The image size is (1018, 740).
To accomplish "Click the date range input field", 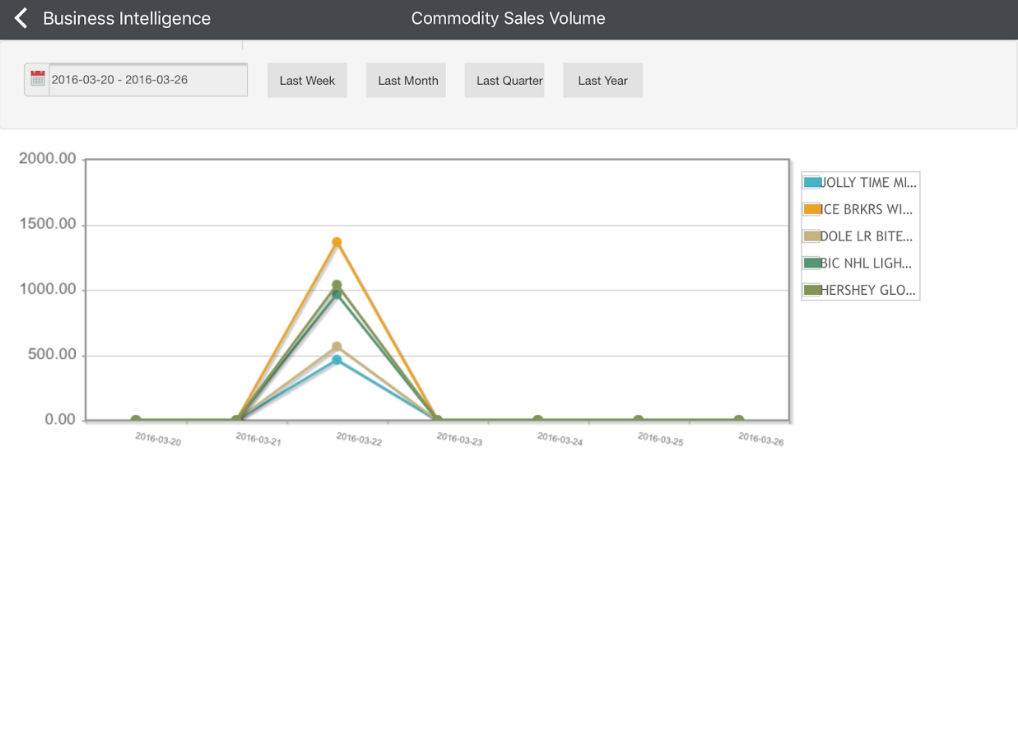I will [146, 80].
